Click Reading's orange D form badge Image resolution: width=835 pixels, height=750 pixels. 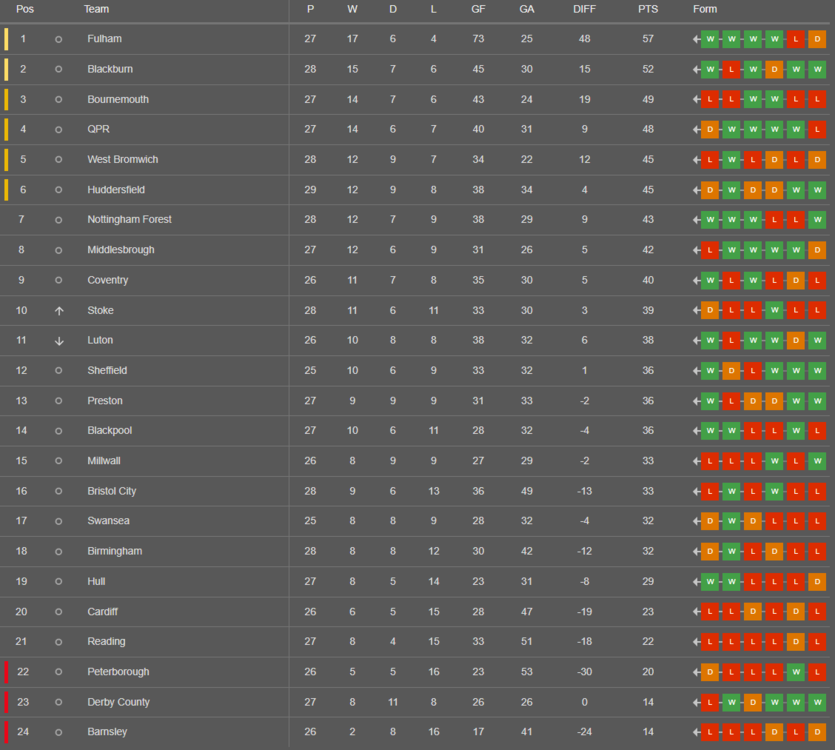pyautogui.click(x=796, y=642)
